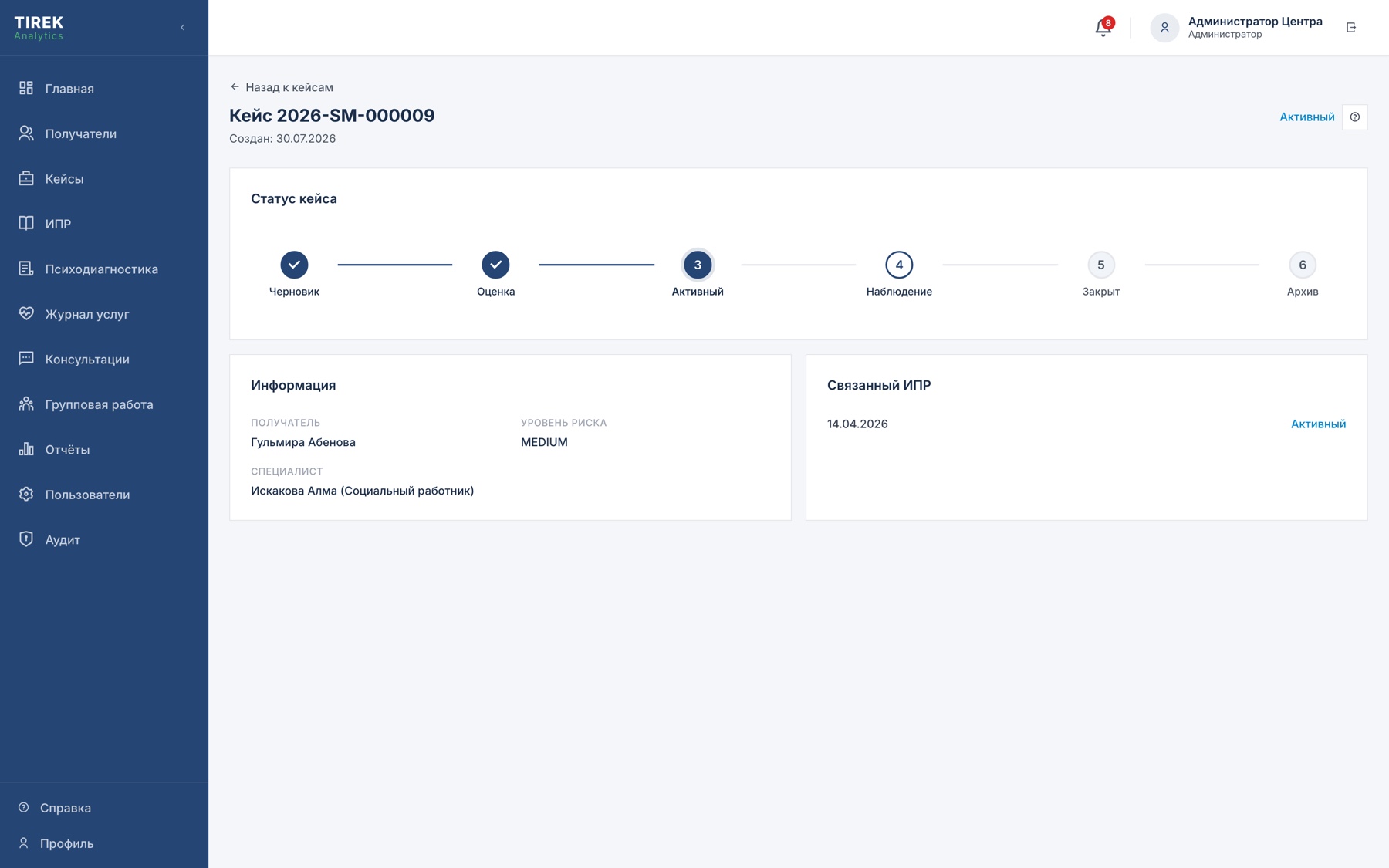Click the administrator user avatar
Viewport: 1389px width, 868px height.
[x=1164, y=28]
